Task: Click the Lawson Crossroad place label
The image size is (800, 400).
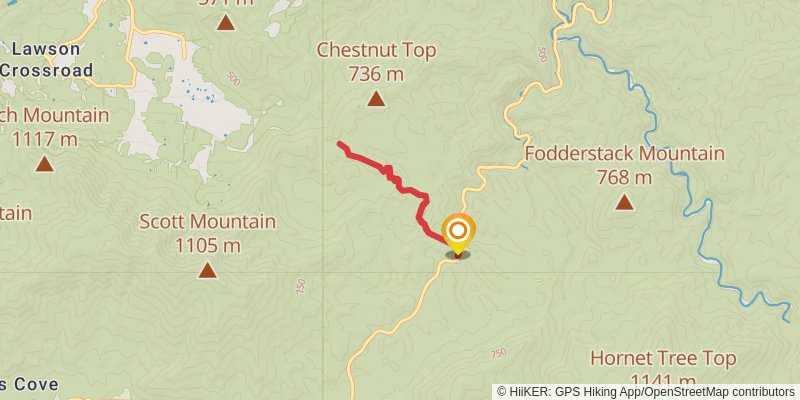Action: pyautogui.click(x=46, y=60)
